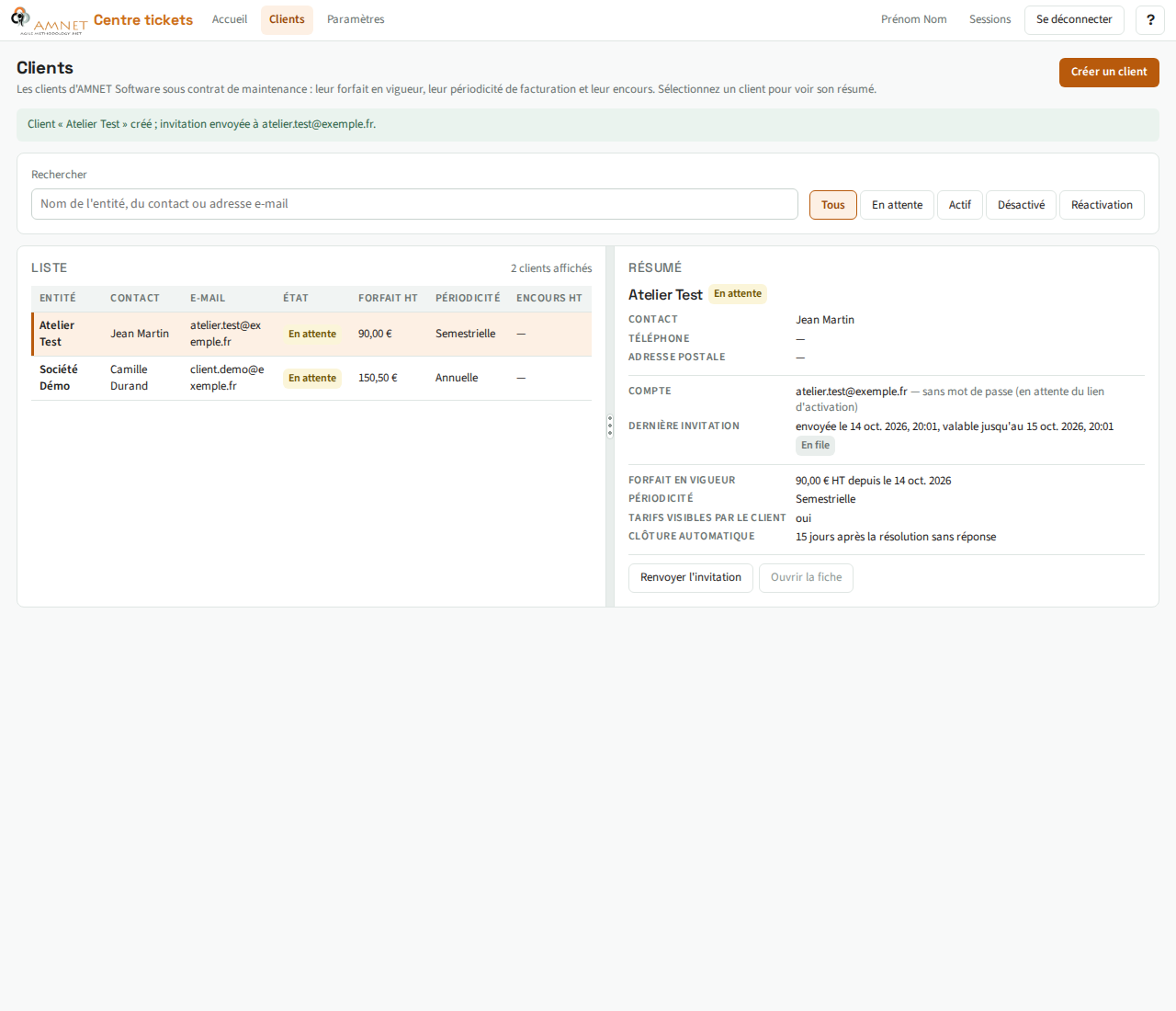Switch to the Clients tab

click(x=287, y=19)
